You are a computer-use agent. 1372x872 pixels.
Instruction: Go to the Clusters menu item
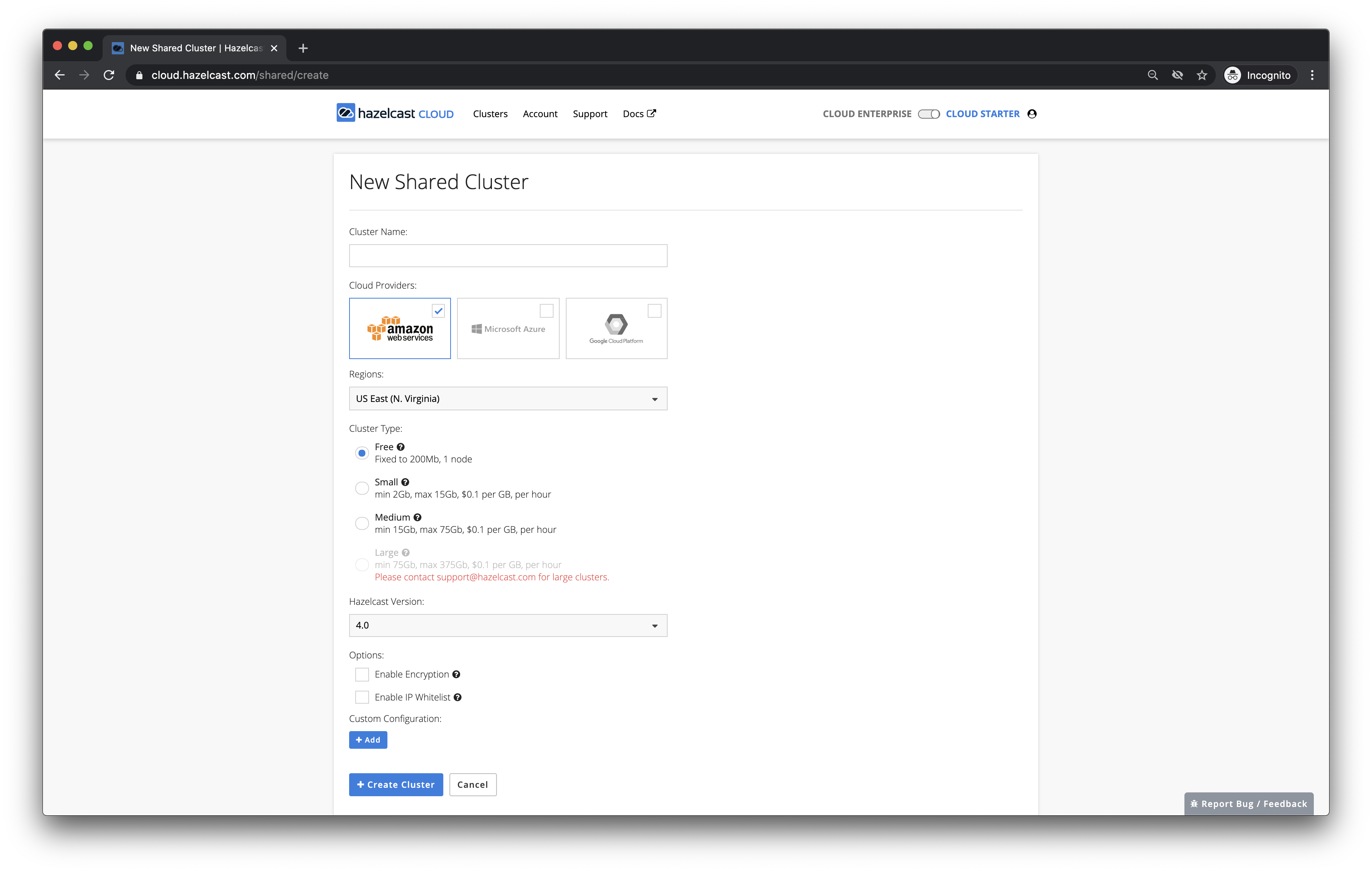490,114
